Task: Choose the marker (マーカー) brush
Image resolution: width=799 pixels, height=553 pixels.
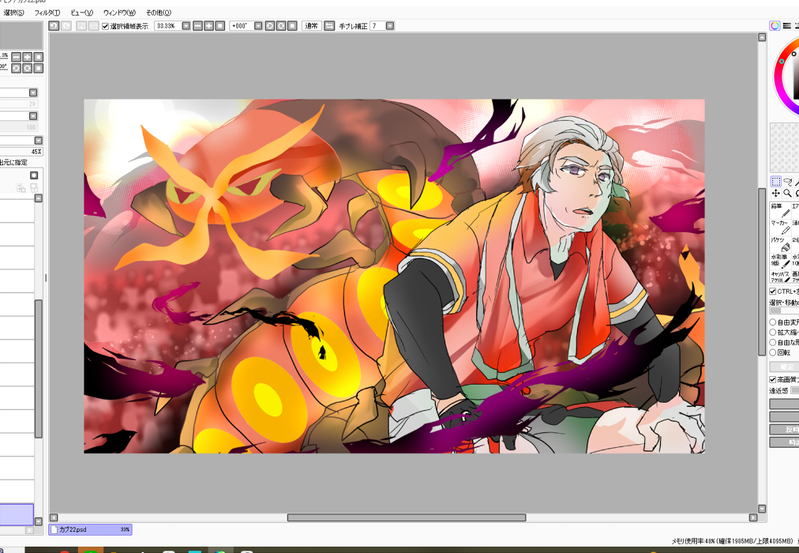Action: point(780,228)
